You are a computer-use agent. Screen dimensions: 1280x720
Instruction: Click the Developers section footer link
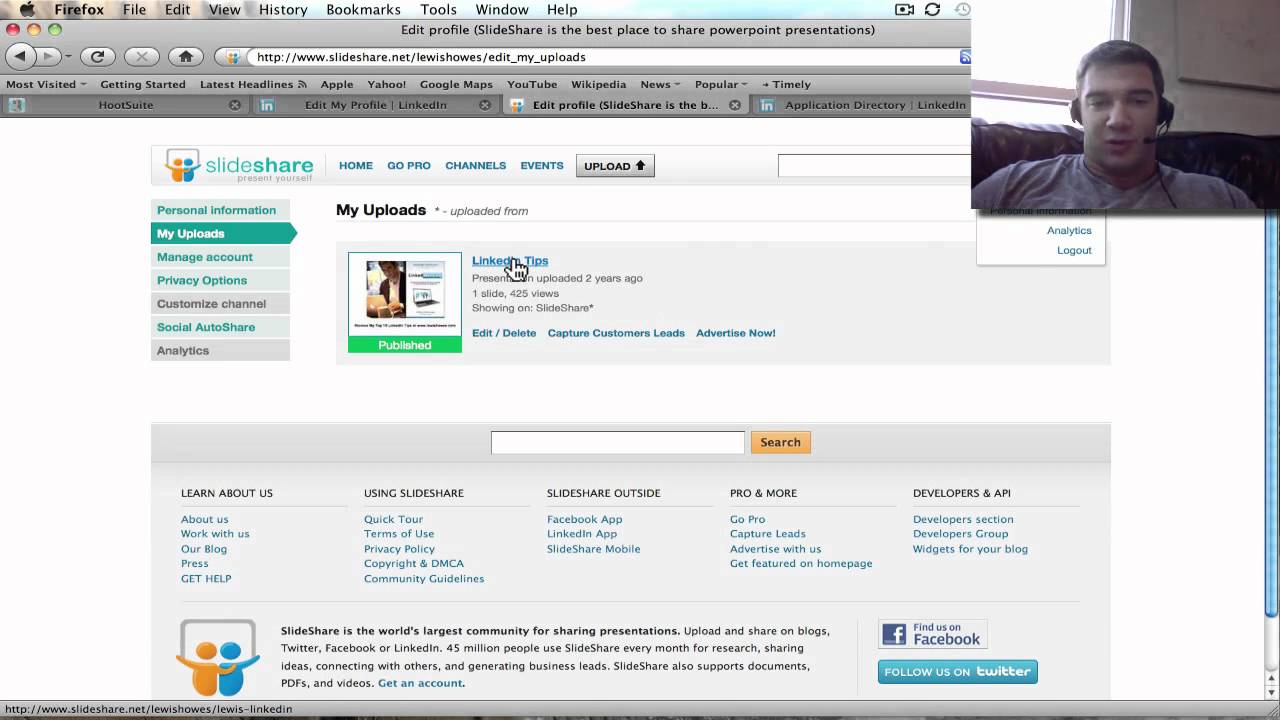(x=963, y=519)
